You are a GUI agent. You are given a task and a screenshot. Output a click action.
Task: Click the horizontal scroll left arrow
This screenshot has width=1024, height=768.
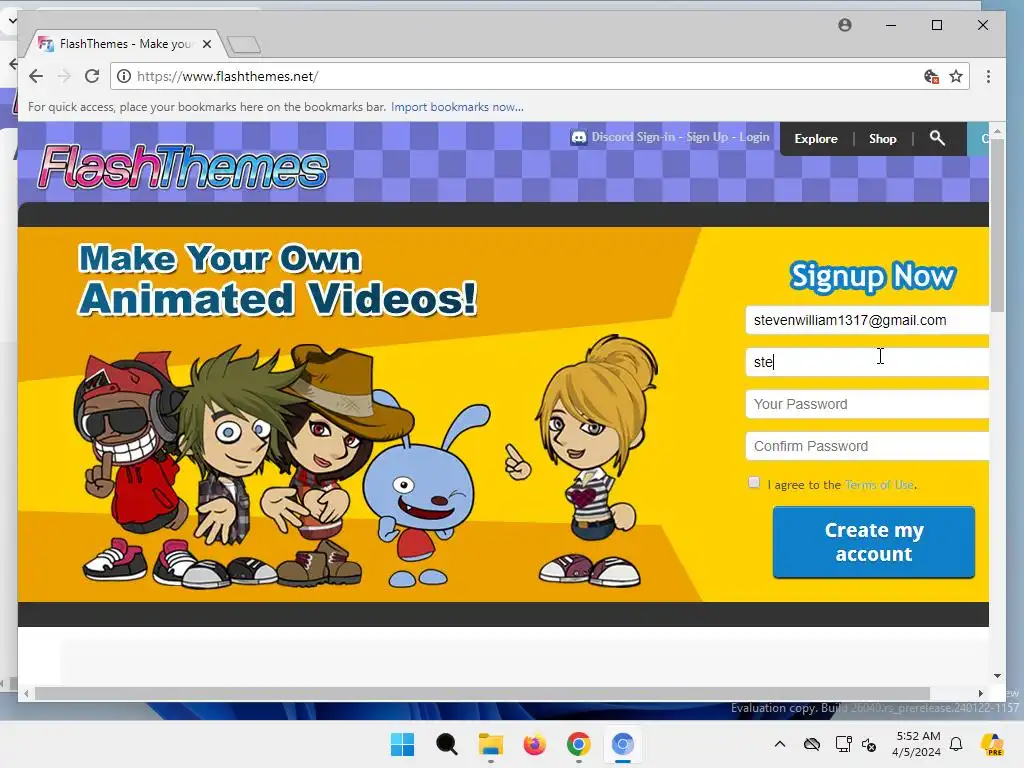tap(25, 694)
